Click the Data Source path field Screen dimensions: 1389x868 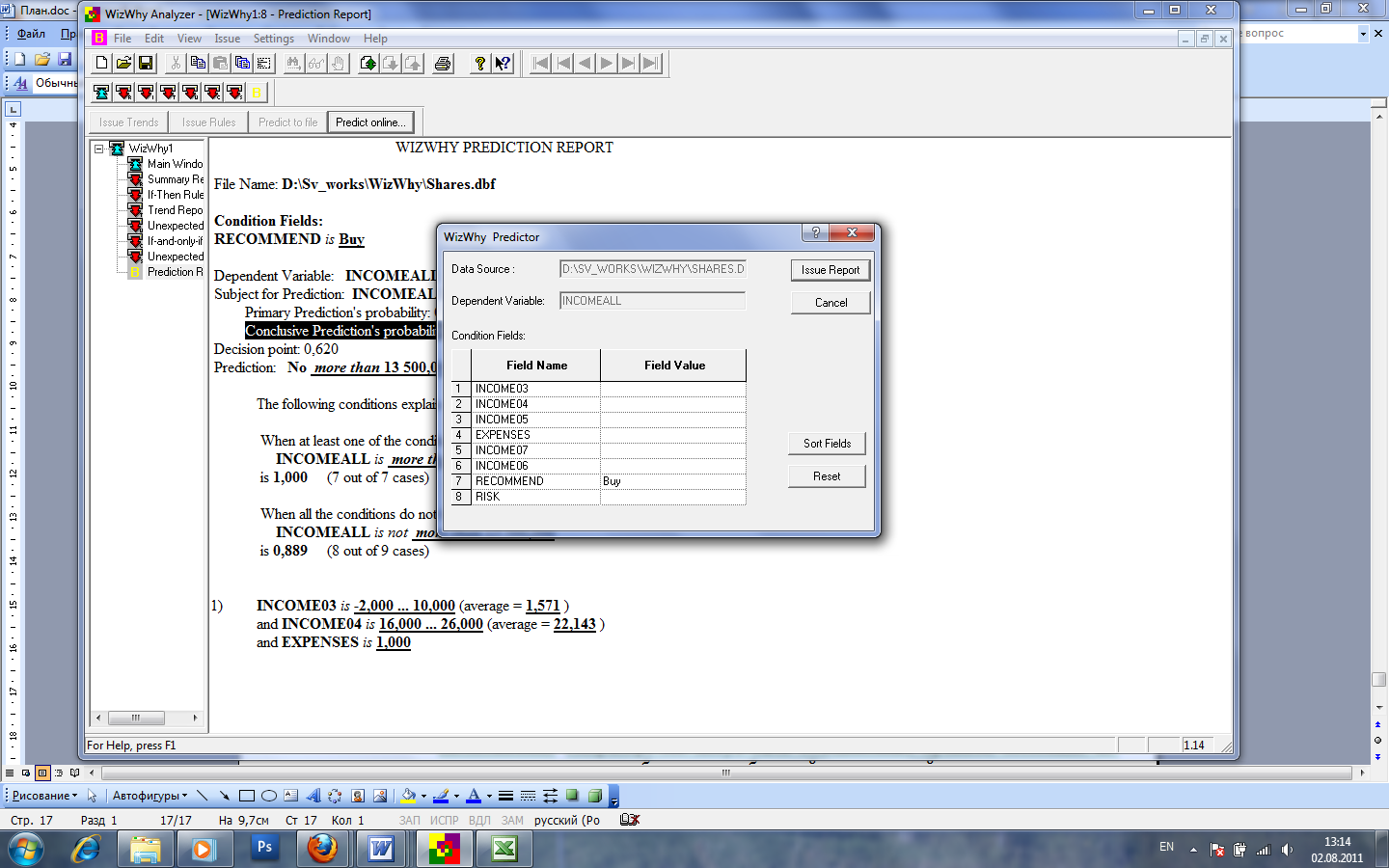pos(653,269)
